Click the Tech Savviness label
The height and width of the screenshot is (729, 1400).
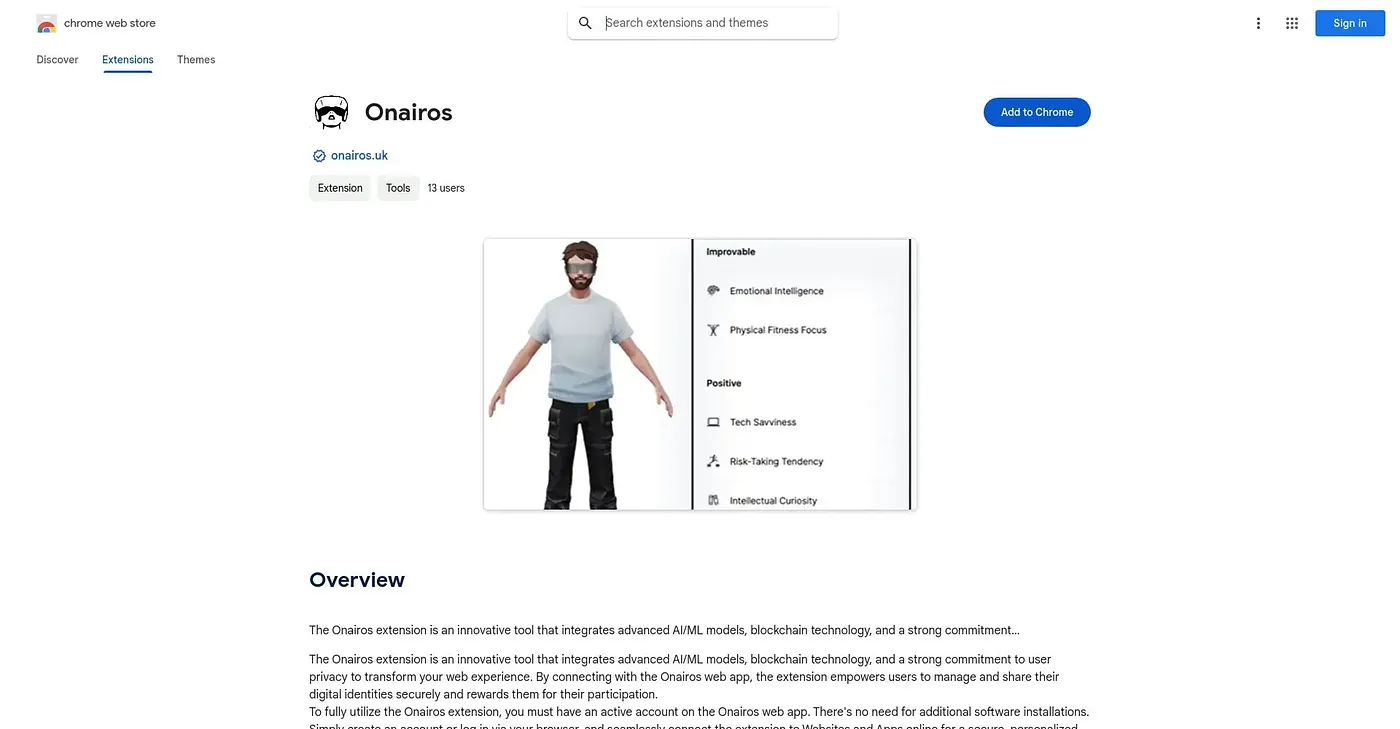(763, 422)
